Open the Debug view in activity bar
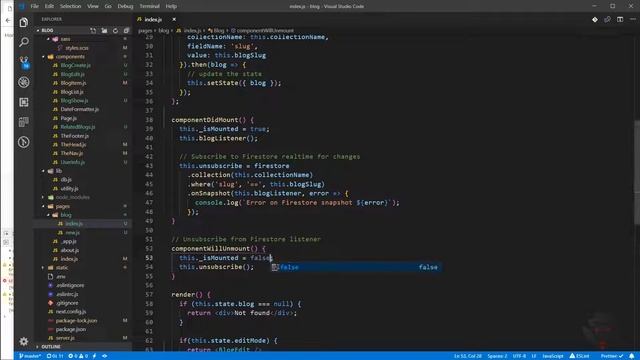Screen dimensions: 640x360 (x=24, y=82)
